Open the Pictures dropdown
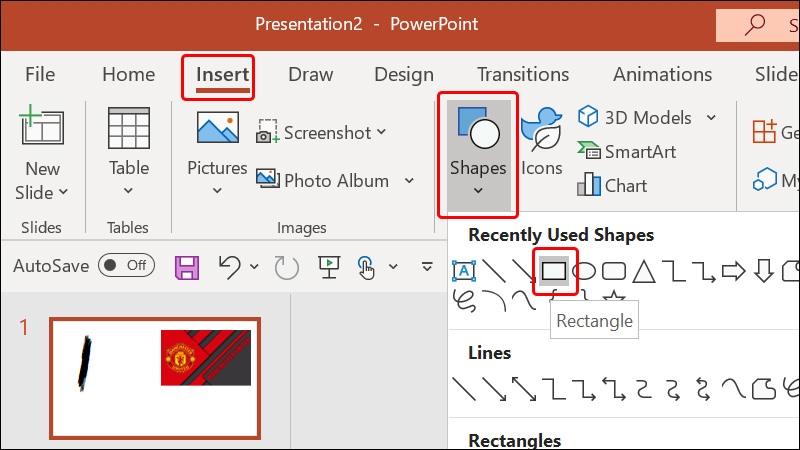 [x=217, y=191]
